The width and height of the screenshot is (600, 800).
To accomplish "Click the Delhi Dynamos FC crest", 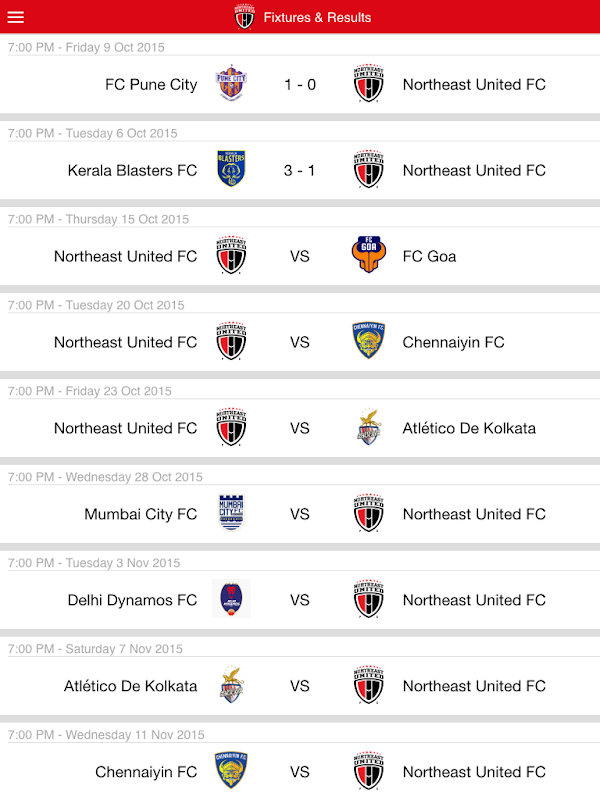I will coord(232,600).
